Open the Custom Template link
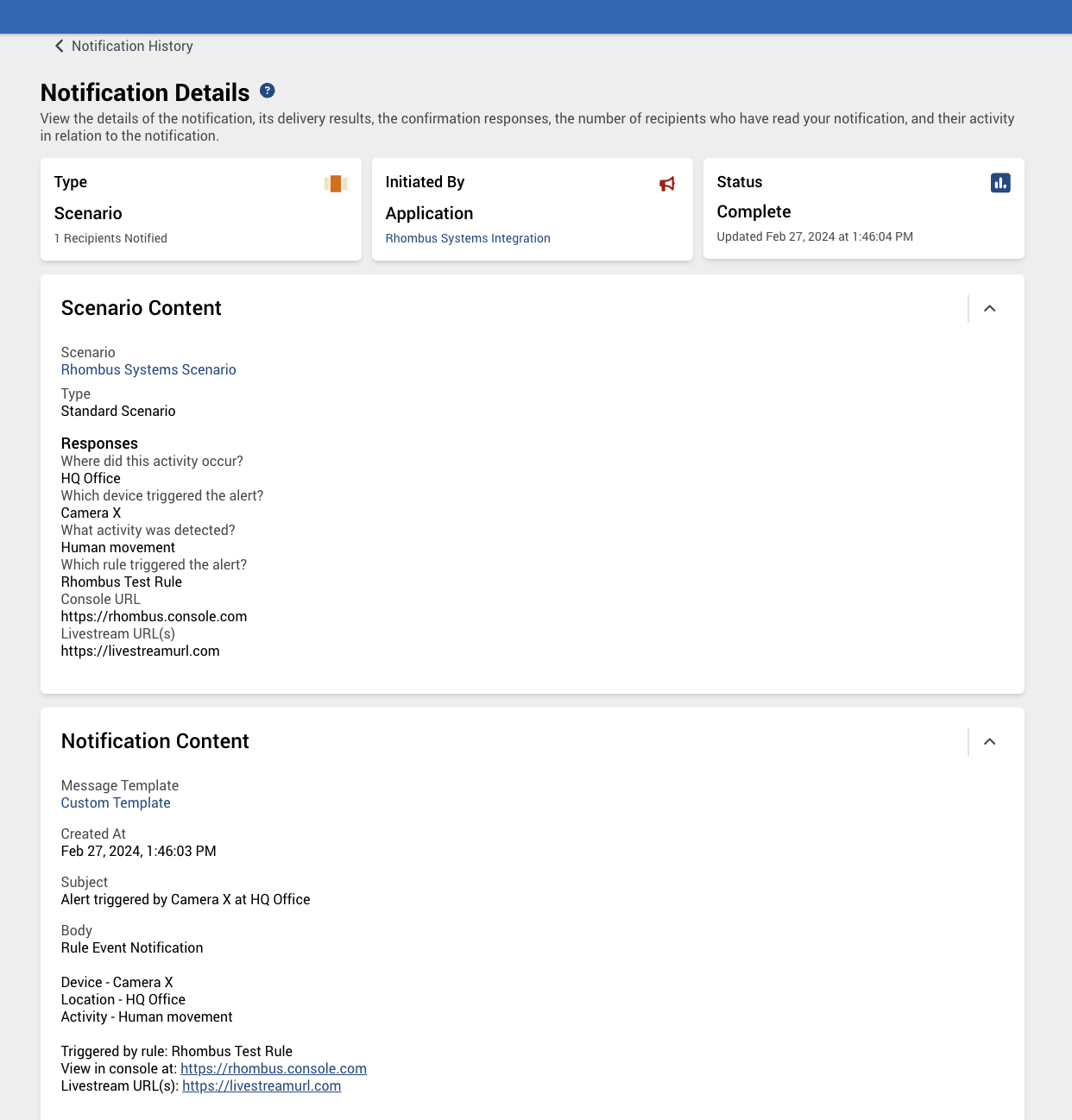Image resolution: width=1072 pixels, height=1120 pixels. (115, 802)
